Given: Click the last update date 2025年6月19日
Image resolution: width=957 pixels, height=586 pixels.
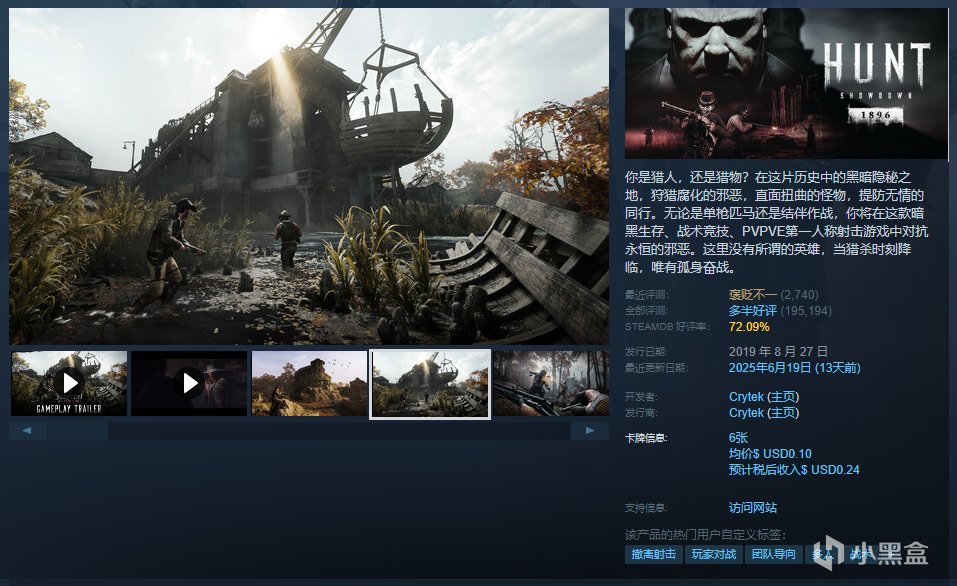Looking at the screenshot, I should tap(795, 367).
